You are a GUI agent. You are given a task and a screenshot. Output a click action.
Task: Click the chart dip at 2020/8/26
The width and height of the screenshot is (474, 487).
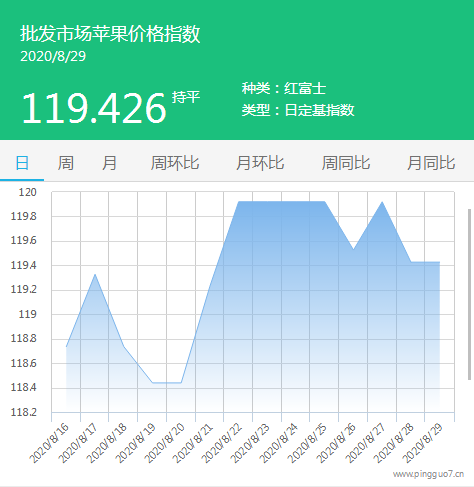tap(353, 249)
